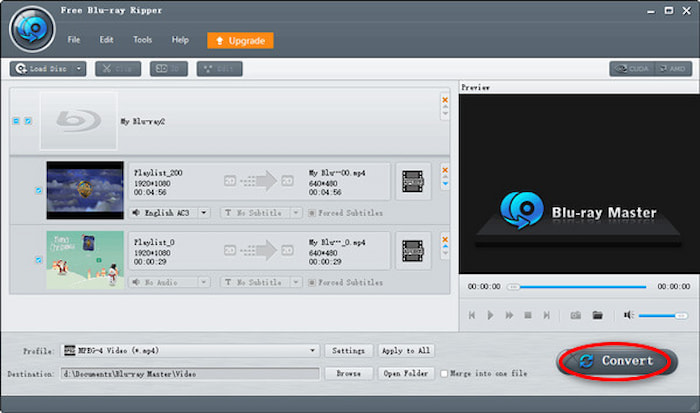Click Playlist_0 output name My Blu~~_0.mp4
Viewport: 700px width, 413px height.
(x=337, y=243)
